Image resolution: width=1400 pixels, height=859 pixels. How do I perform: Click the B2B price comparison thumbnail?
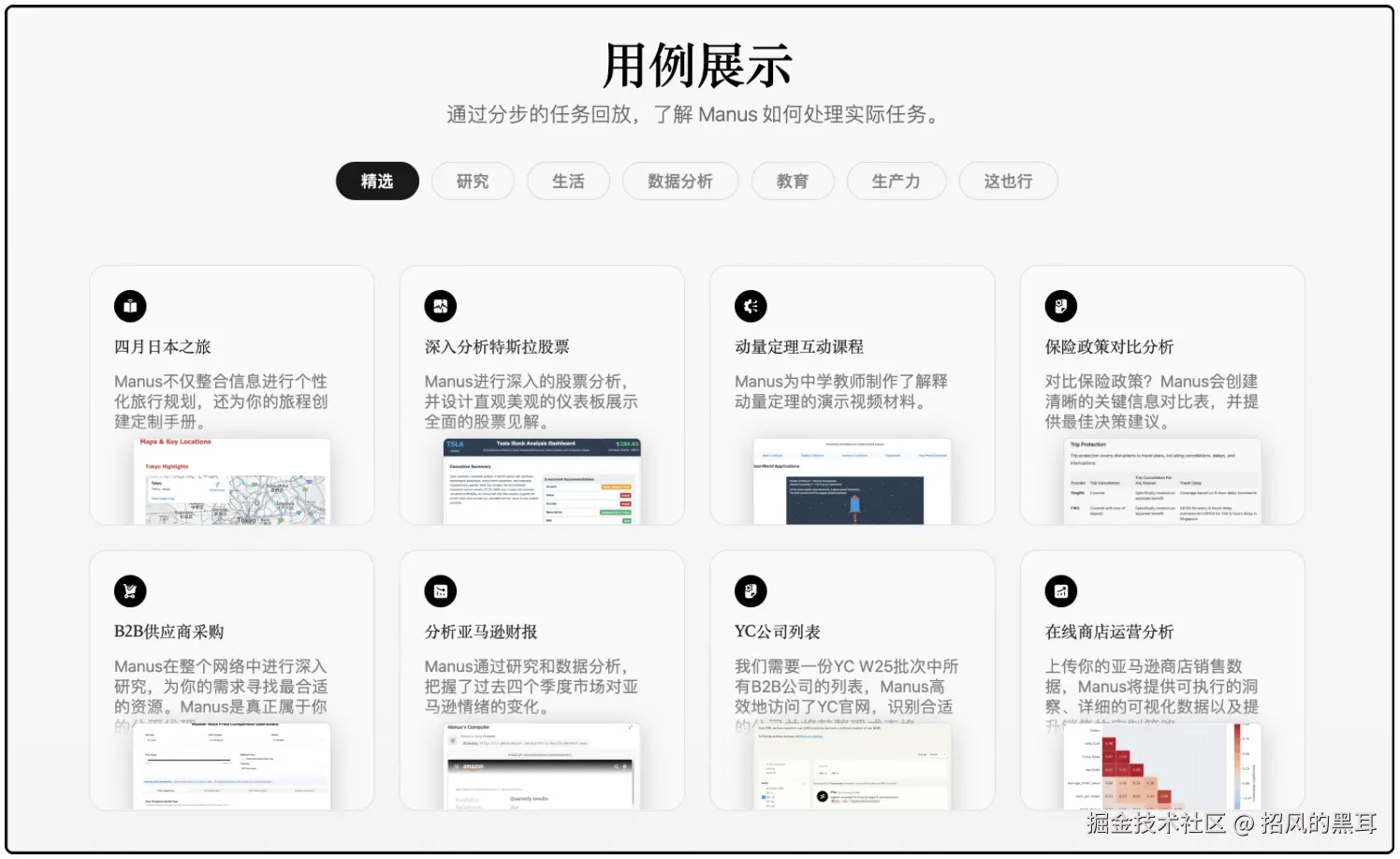coord(232,766)
